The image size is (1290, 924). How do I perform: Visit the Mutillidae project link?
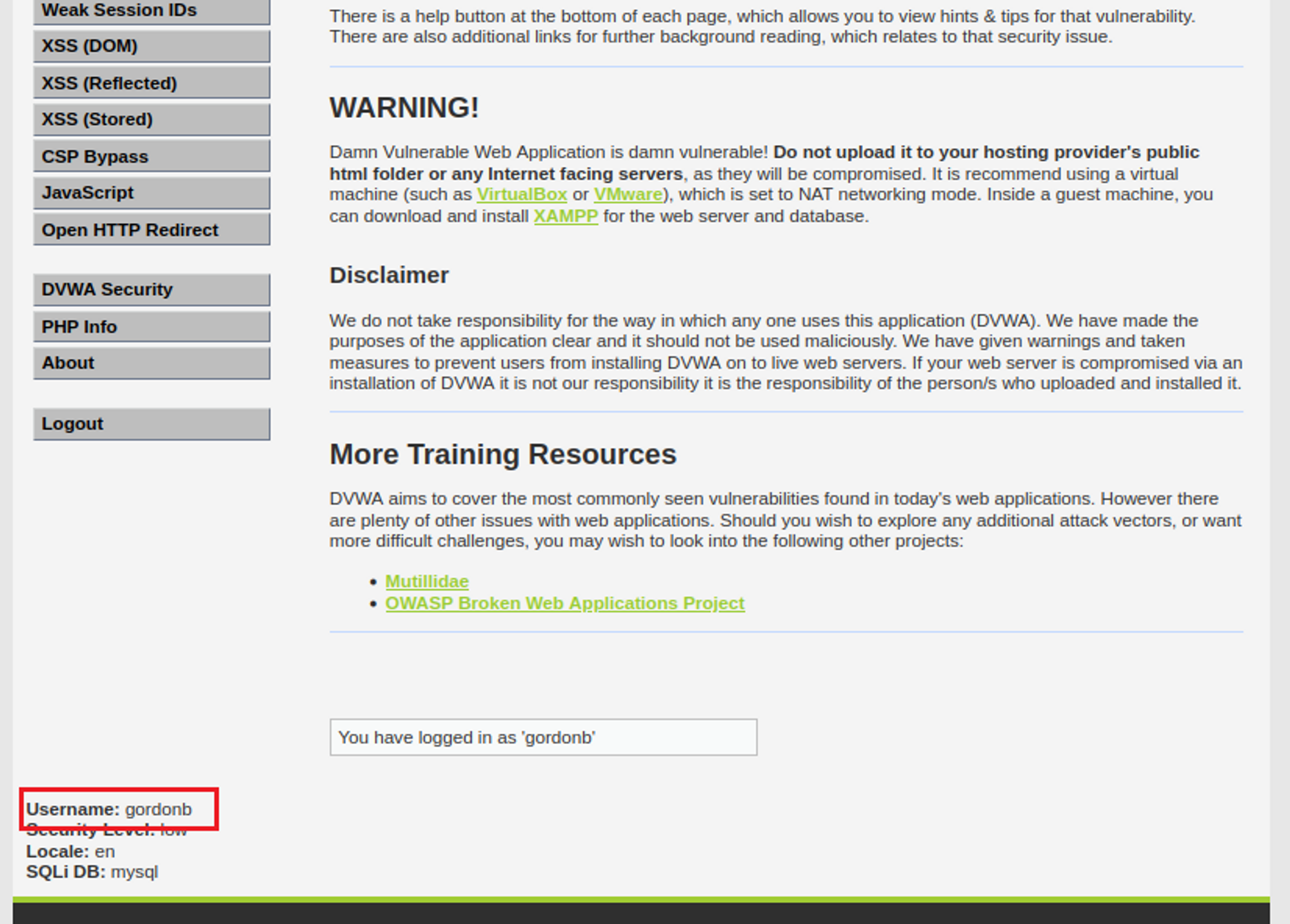click(x=426, y=582)
